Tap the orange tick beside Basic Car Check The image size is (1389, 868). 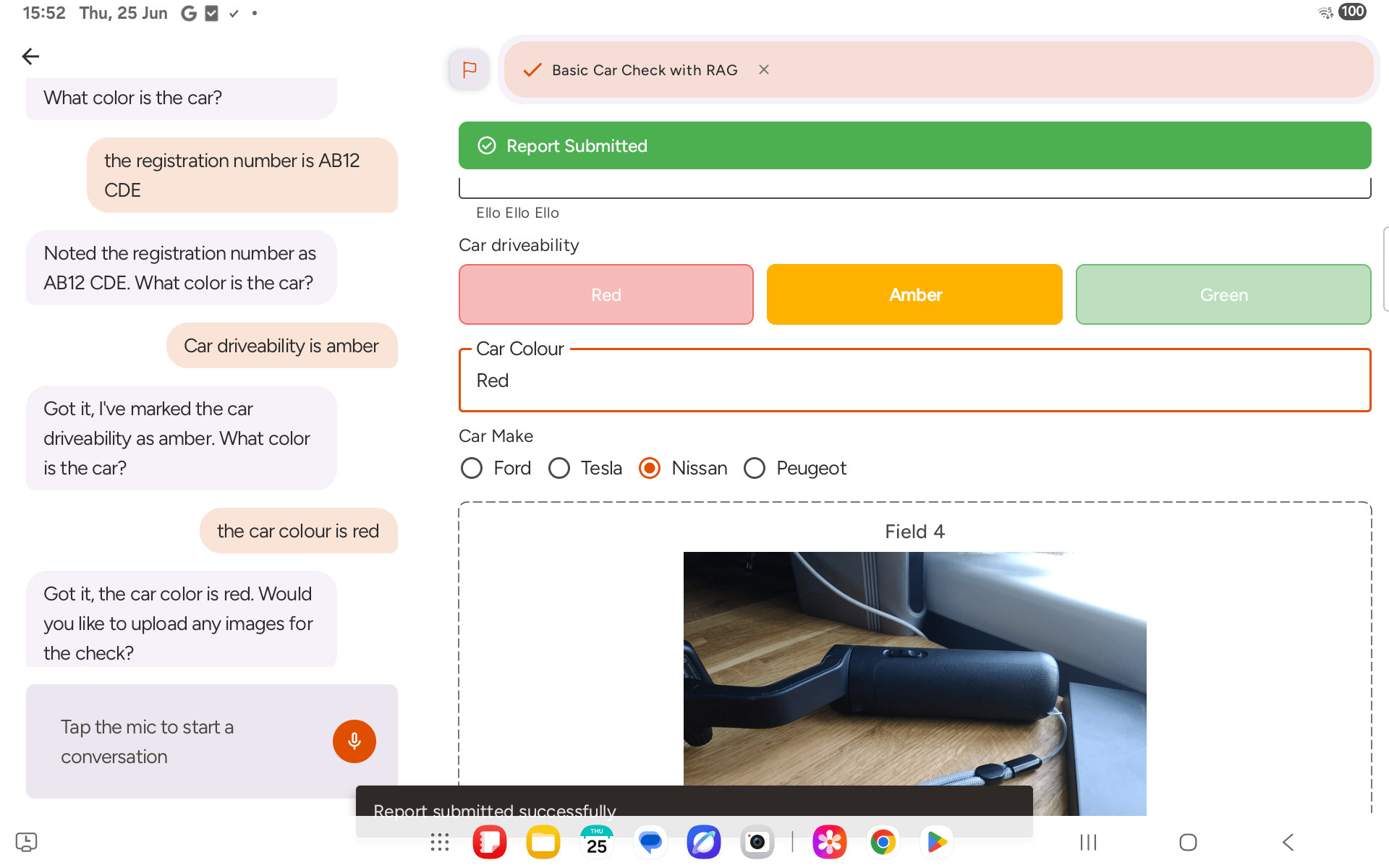532,70
